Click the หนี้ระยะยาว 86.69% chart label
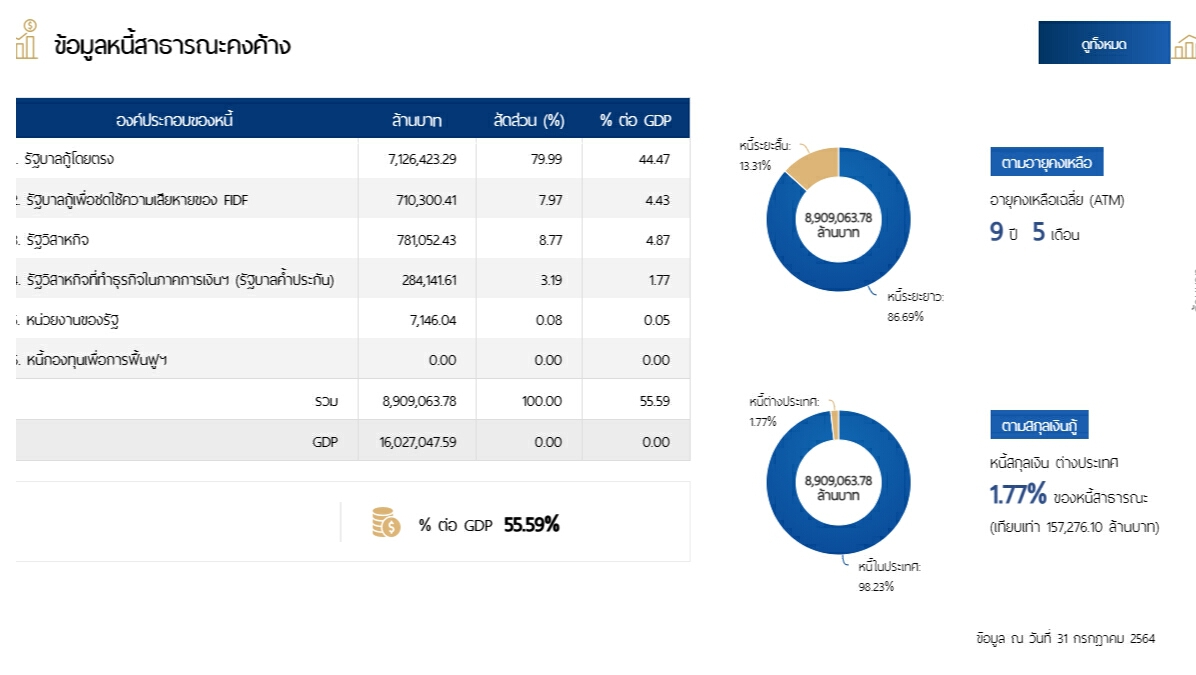This screenshot has height=675, width=1196. (915, 306)
